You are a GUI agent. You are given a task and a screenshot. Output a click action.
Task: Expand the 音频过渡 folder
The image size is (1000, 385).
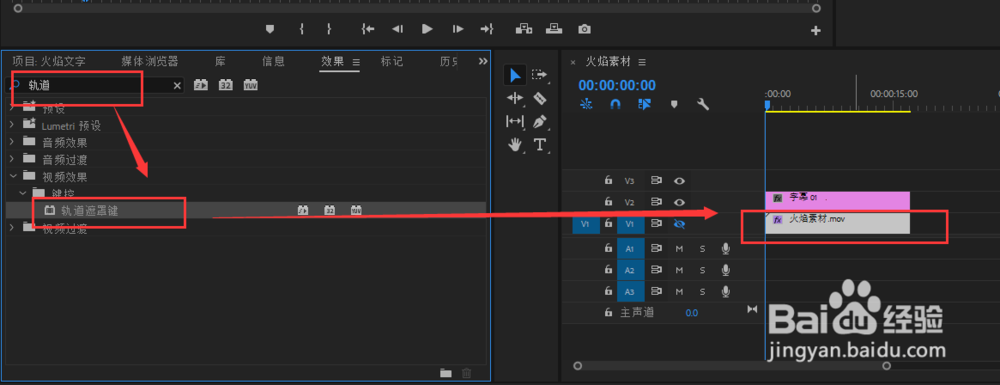(11, 159)
